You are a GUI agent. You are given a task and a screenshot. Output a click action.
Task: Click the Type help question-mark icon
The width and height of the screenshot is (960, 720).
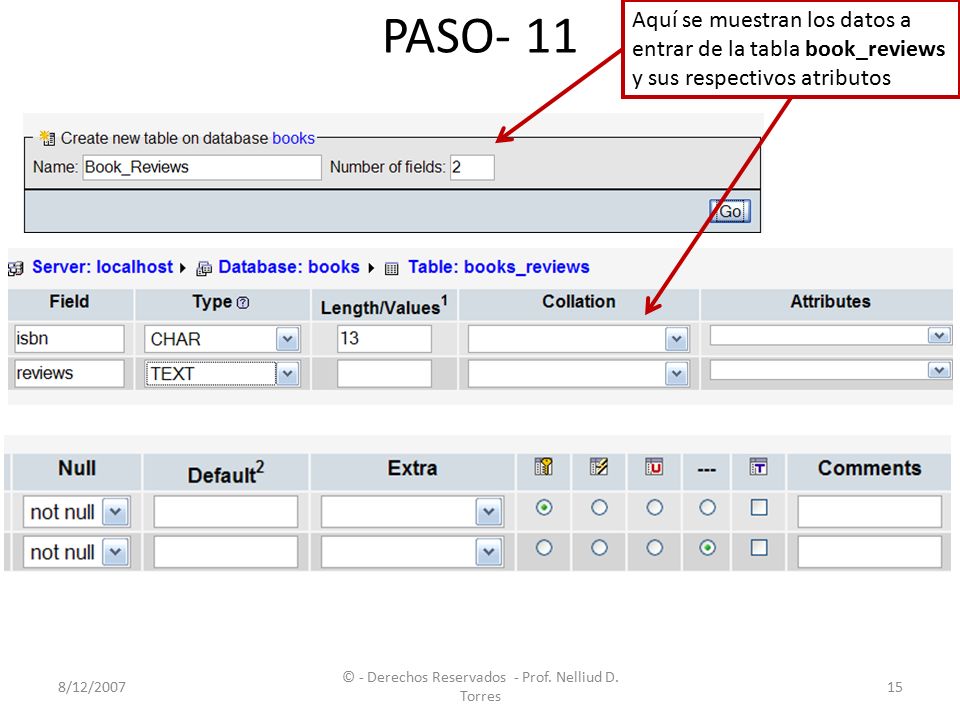pyautogui.click(x=243, y=302)
